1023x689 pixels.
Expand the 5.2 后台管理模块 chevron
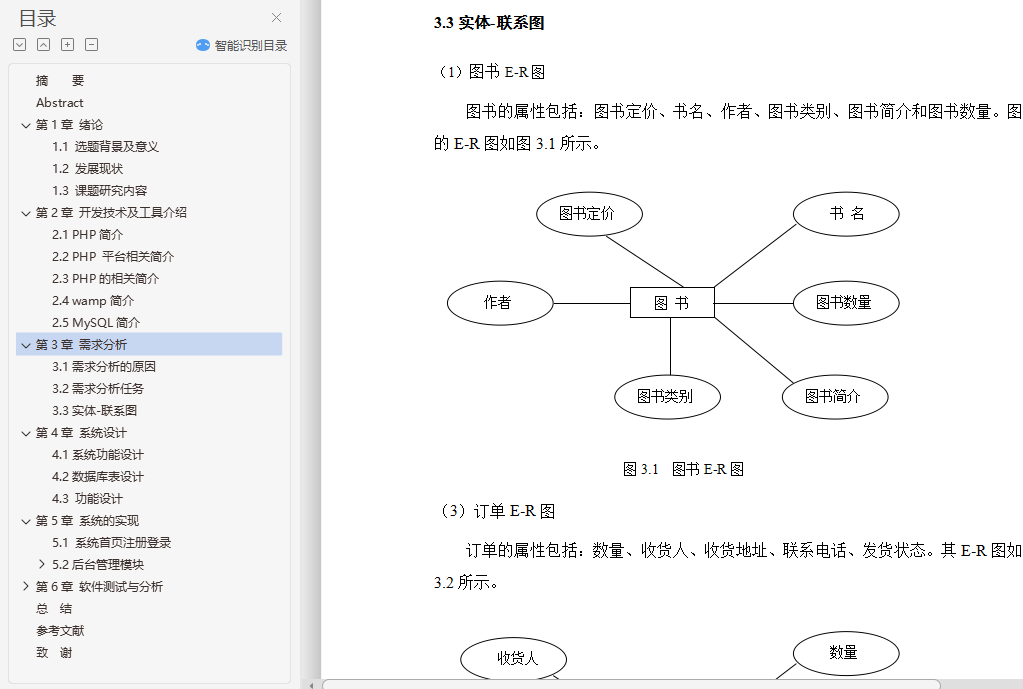coord(42,564)
